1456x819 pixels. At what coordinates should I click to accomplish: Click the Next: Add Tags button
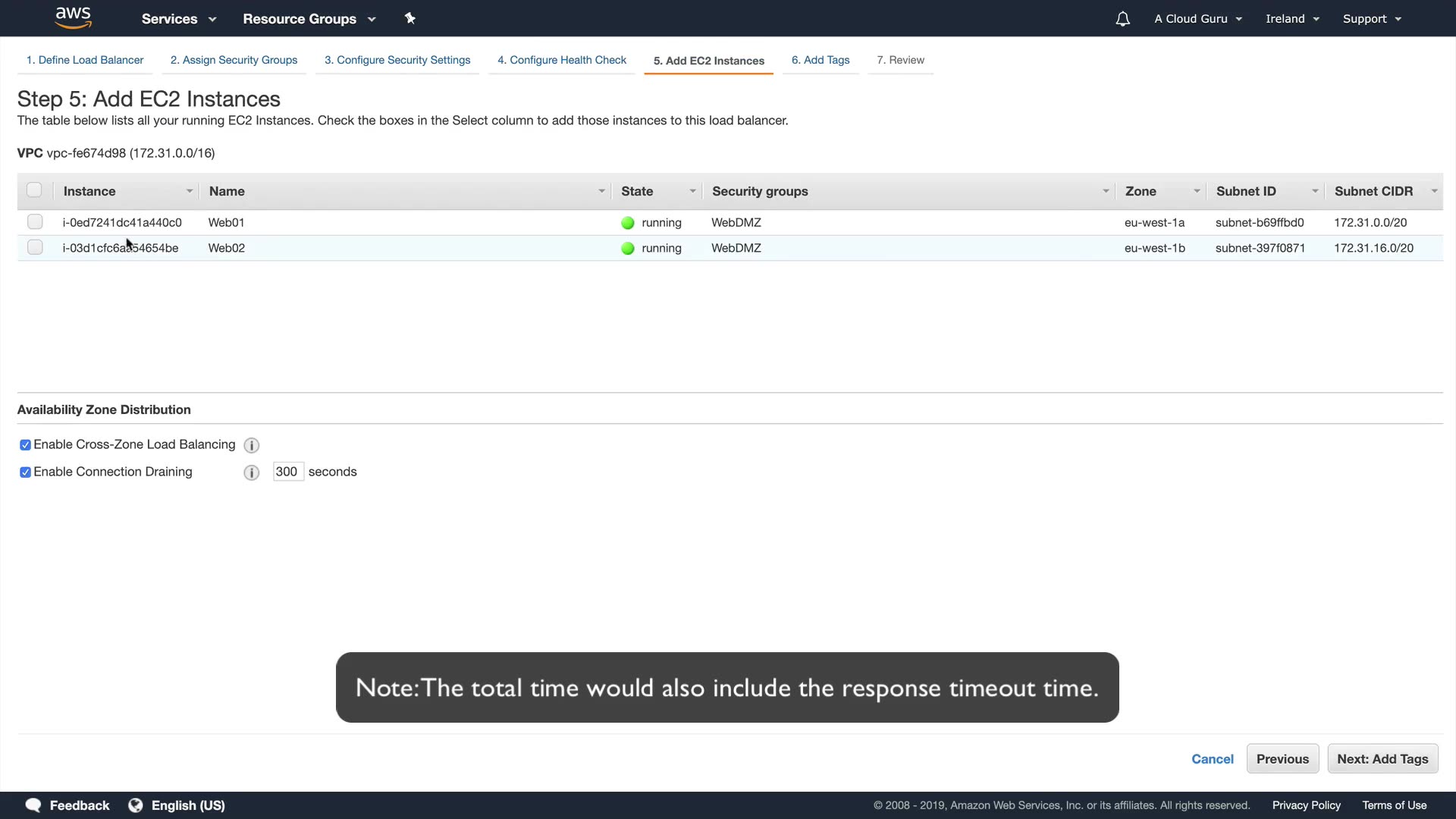point(1382,759)
